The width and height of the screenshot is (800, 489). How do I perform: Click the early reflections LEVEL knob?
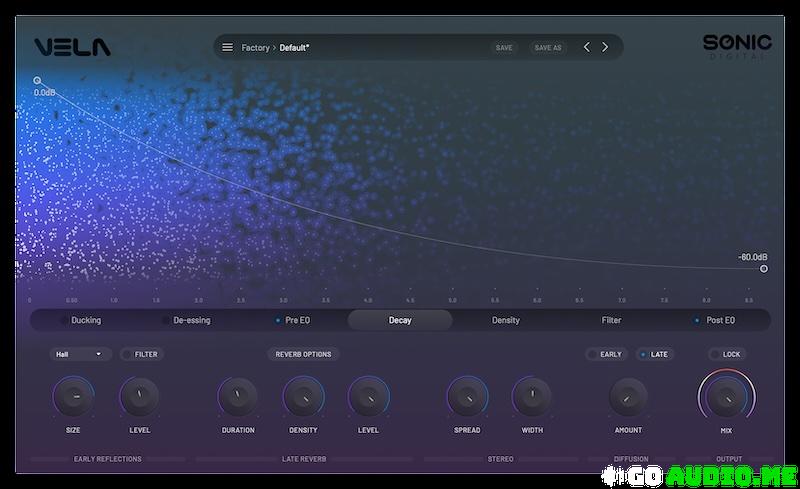pos(139,397)
